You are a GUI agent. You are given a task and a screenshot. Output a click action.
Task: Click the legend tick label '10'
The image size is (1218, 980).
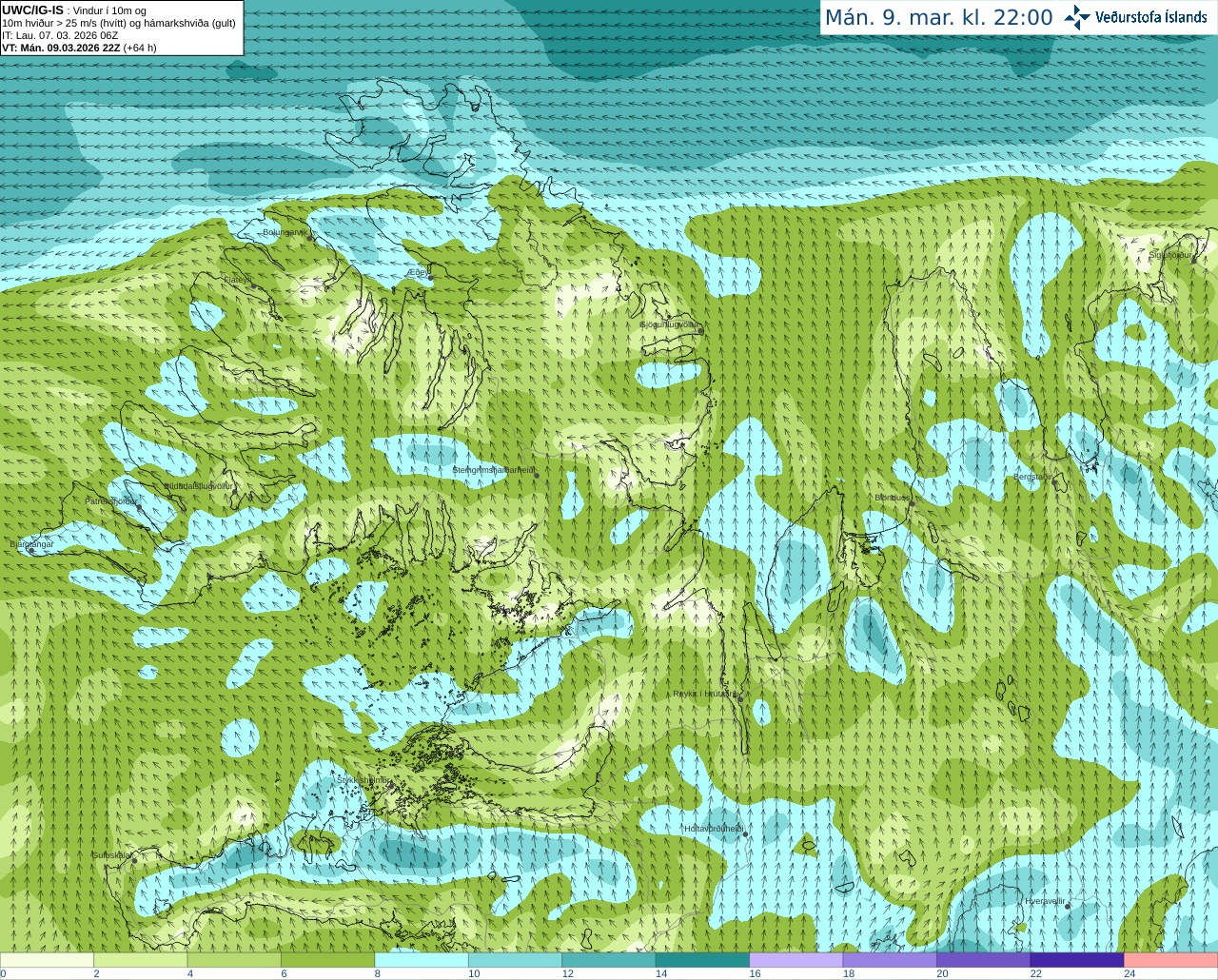(x=474, y=973)
